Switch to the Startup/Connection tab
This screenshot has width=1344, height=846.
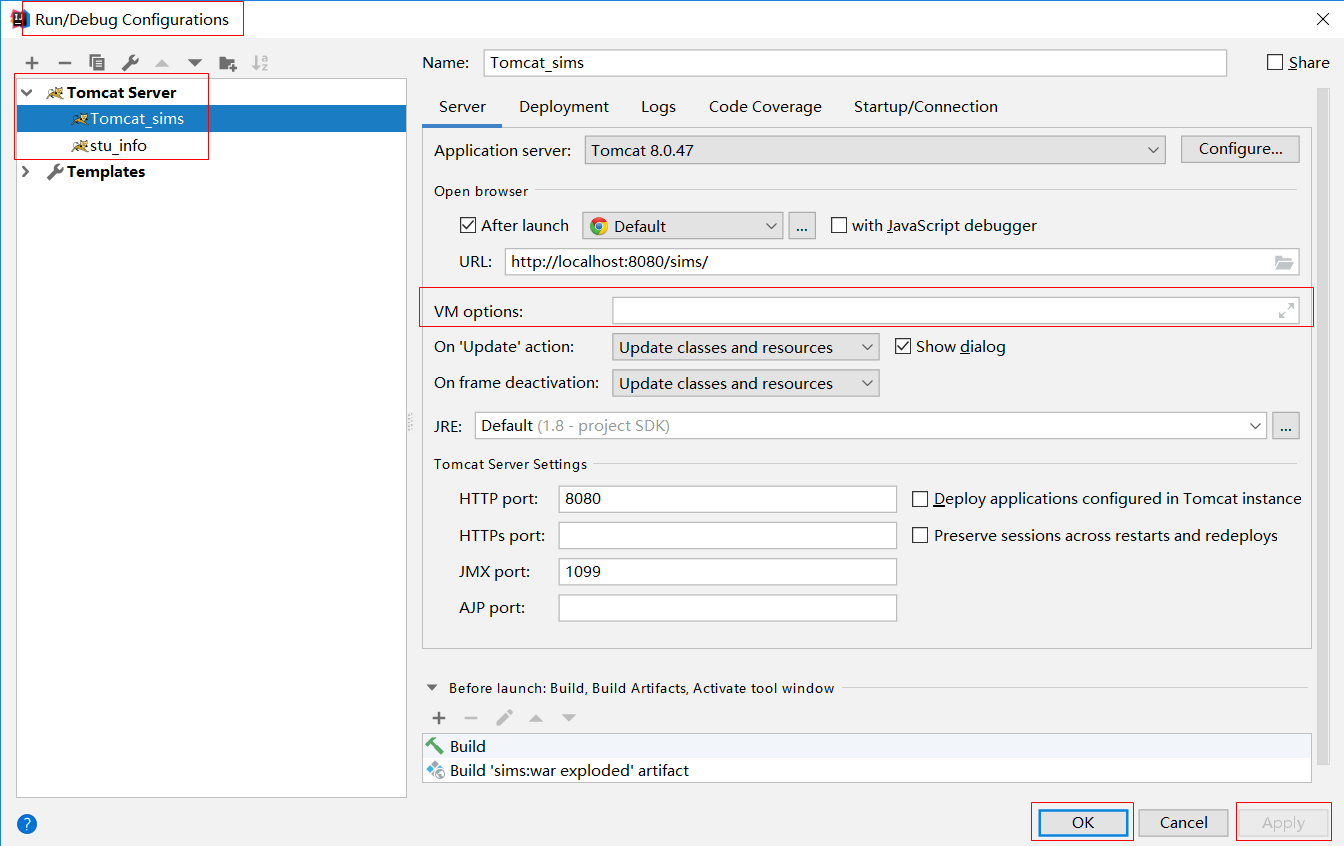coord(925,107)
